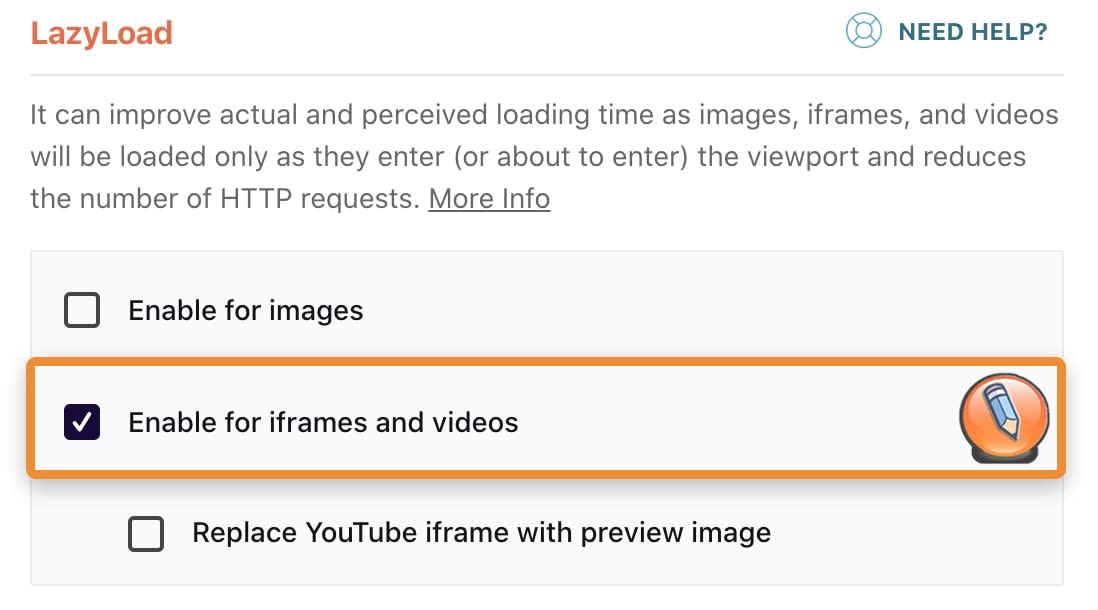Image resolution: width=1098 pixels, height=610 pixels.
Task: Click the 'Enable for images' label text
Action: coord(245,311)
